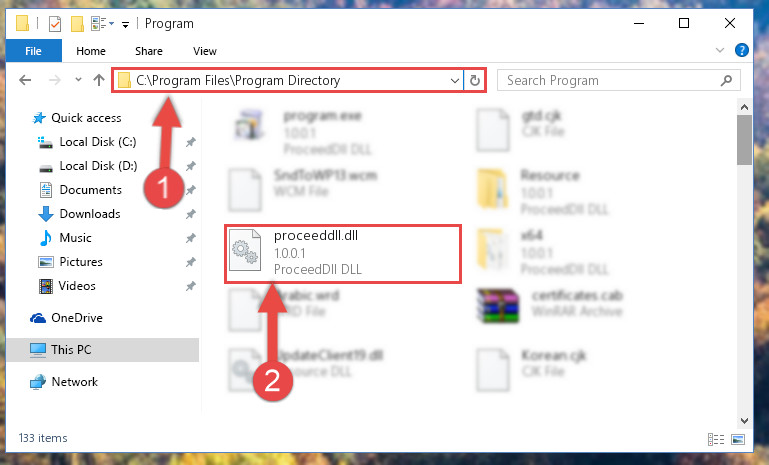Unpin Music from Quick access
The height and width of the screenshot is (465, 769).
190,238
